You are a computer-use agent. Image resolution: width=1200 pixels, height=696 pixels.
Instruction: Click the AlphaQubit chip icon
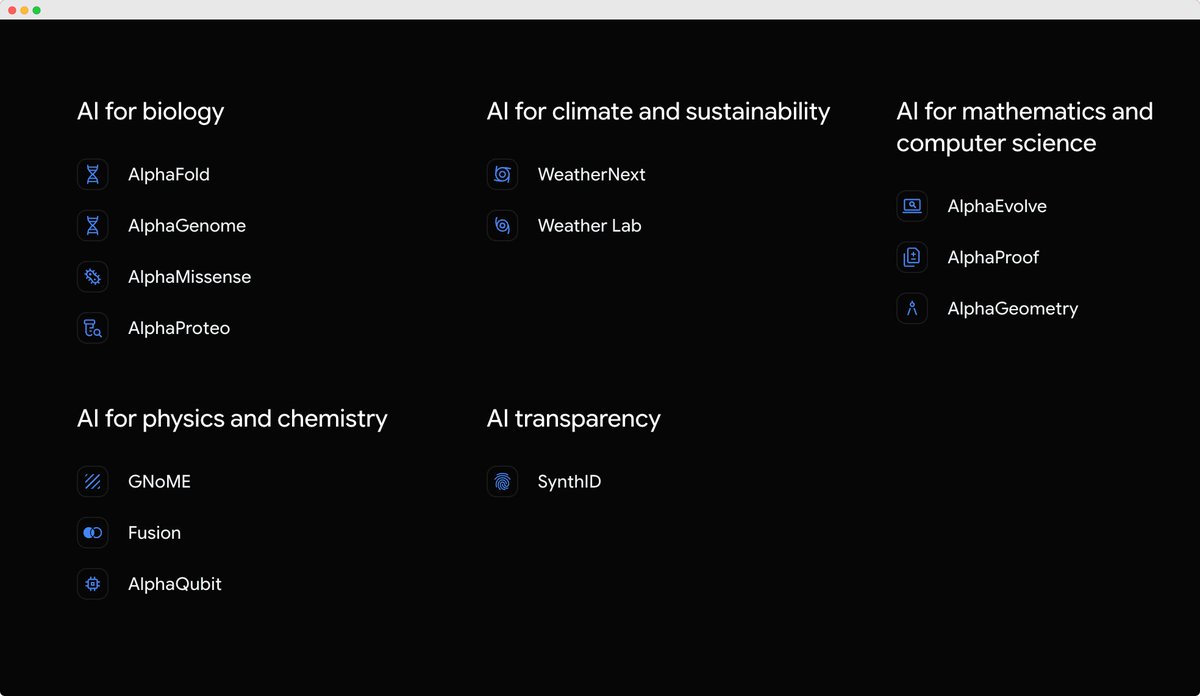coord(92,584)
